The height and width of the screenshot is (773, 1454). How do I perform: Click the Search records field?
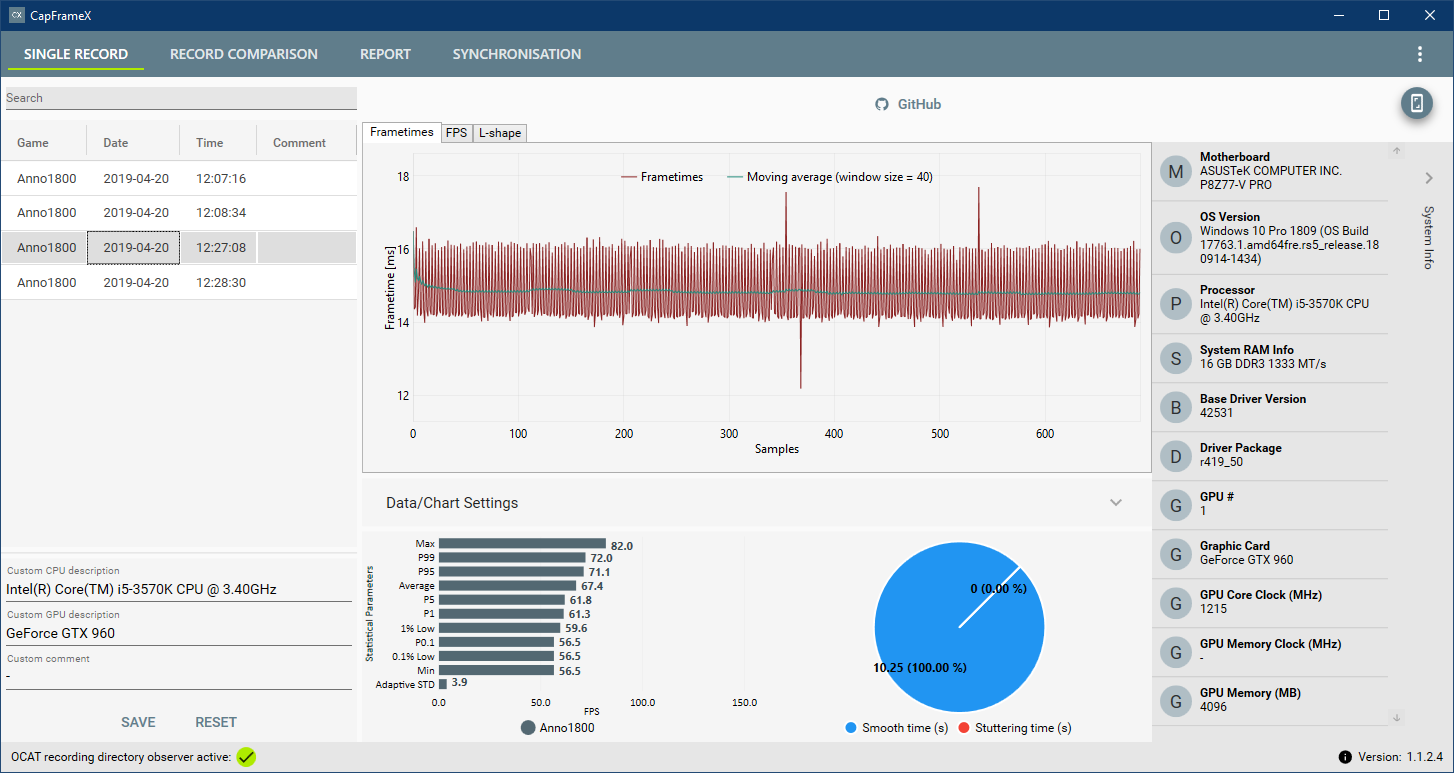(x=181, y=98)
